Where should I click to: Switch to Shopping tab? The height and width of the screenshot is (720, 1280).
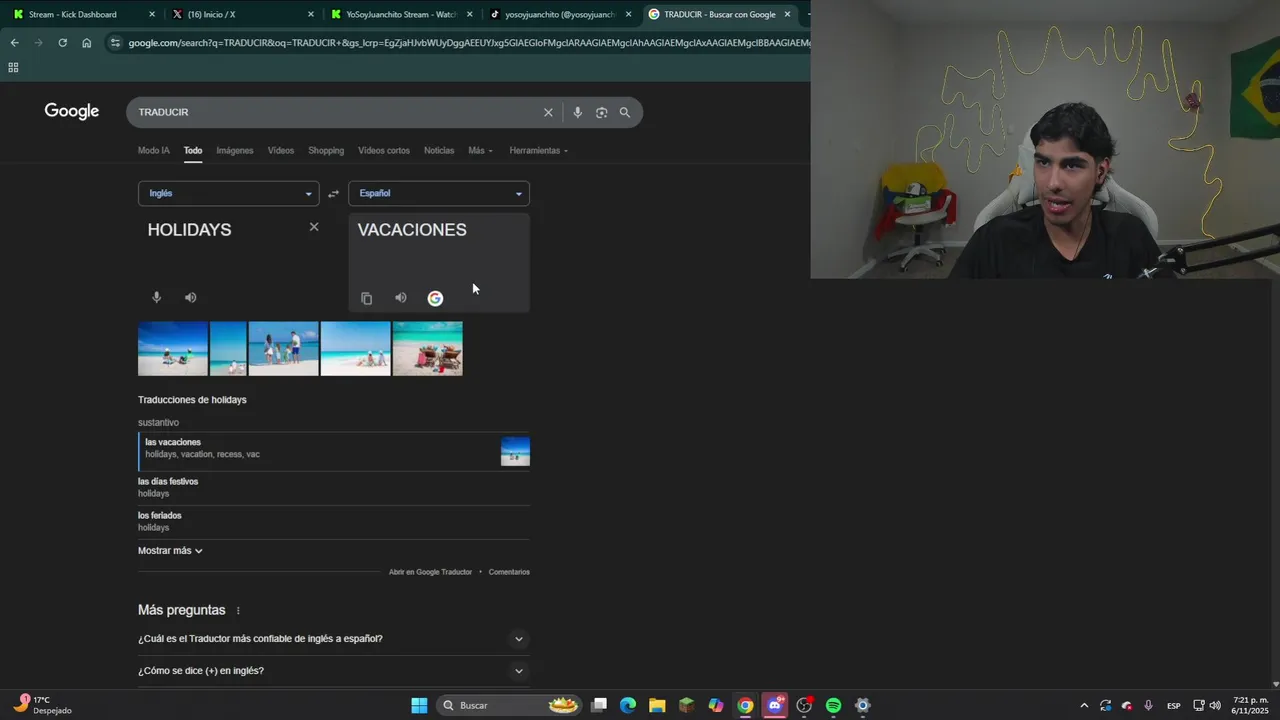click(x=326, y=151)
